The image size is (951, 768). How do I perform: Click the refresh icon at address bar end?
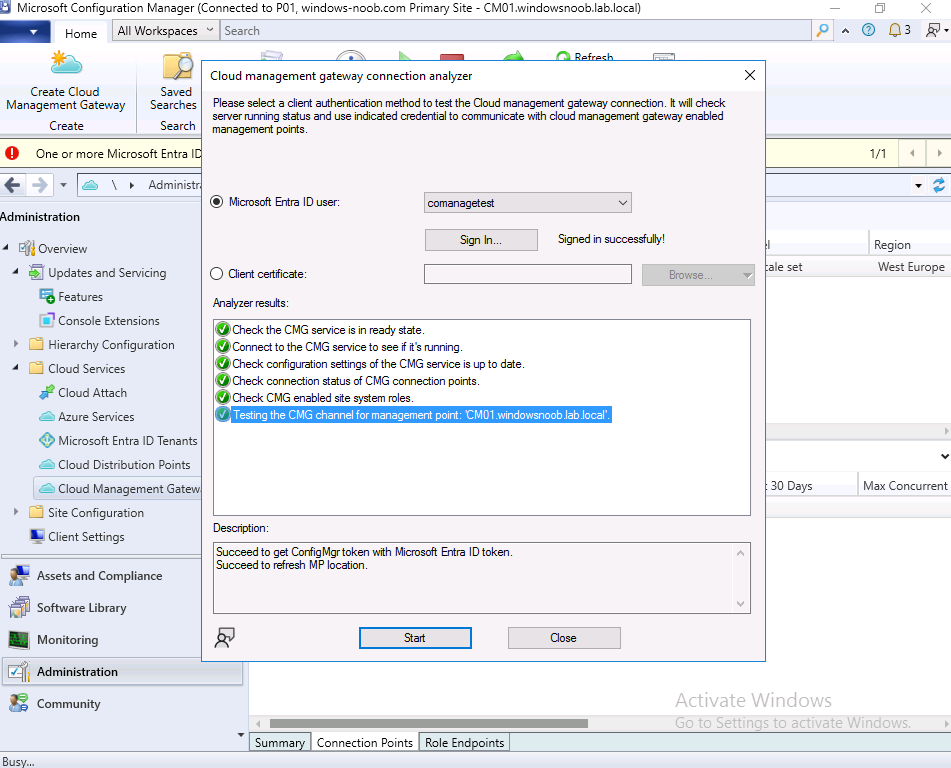pos(938,185)
